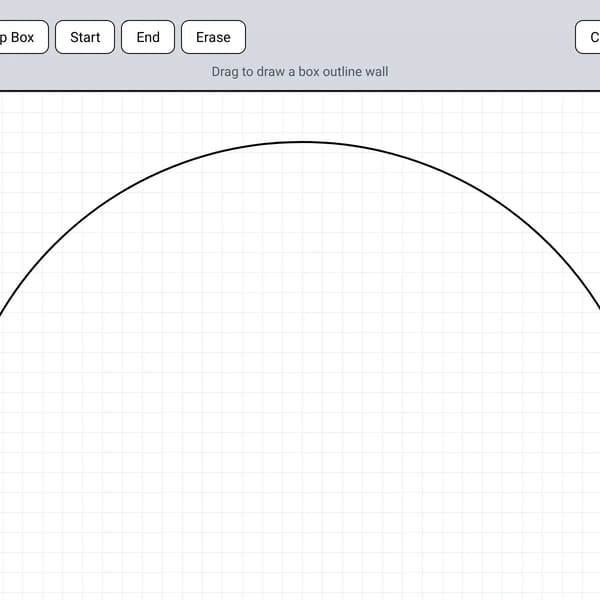Select the Start placement tool
This screenshot has width=600, height=600.
click(x=85, y=37)
